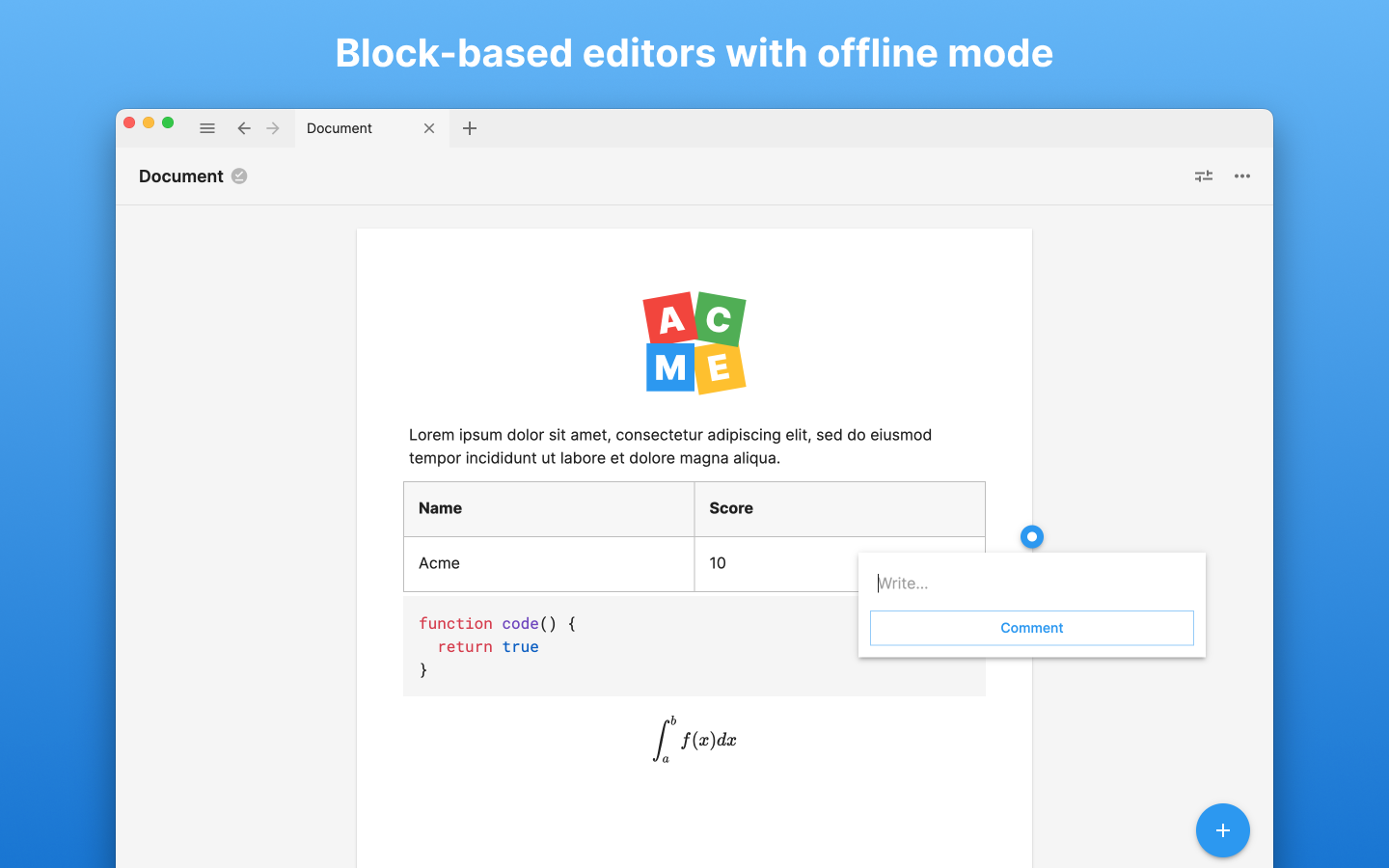Click the synced checkmark beside the Document title

pos(239,176)
